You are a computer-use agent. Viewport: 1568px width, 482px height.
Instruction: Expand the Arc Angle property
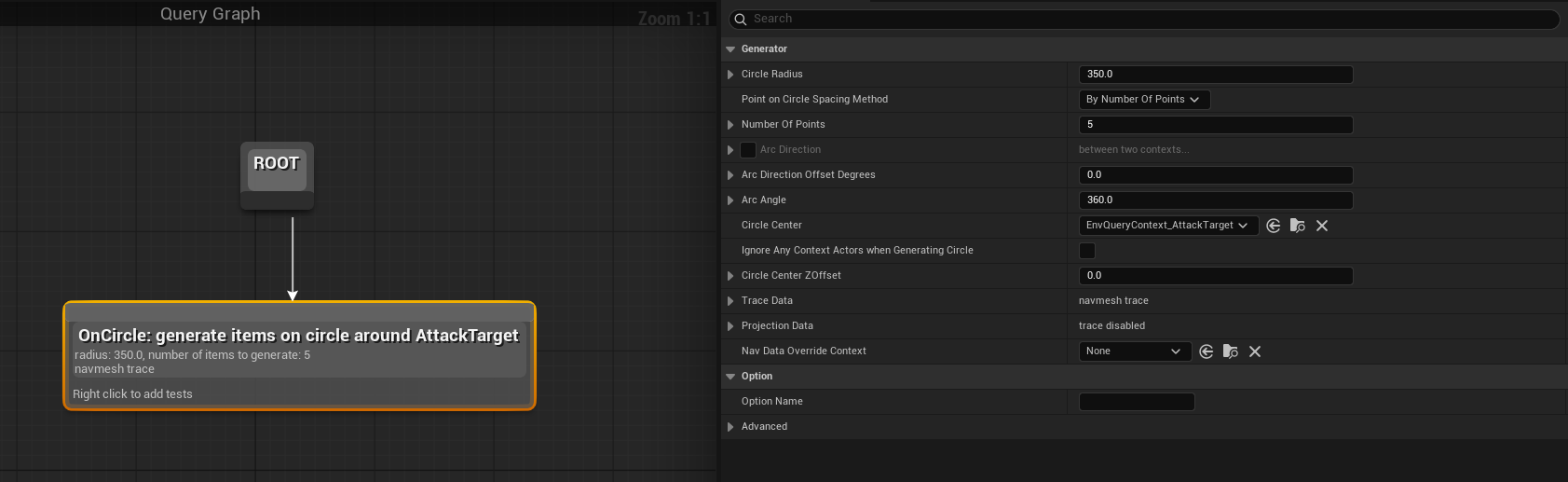point(730,200)
